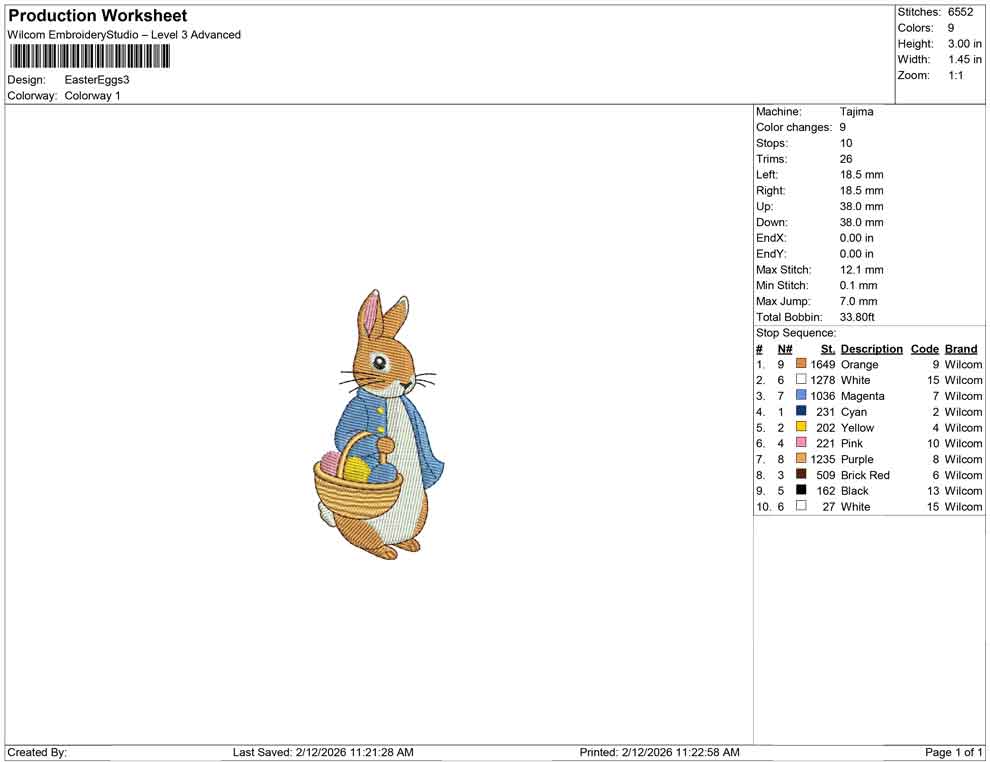Click the Yellow color swatch
990x762 pixels.
801,427
